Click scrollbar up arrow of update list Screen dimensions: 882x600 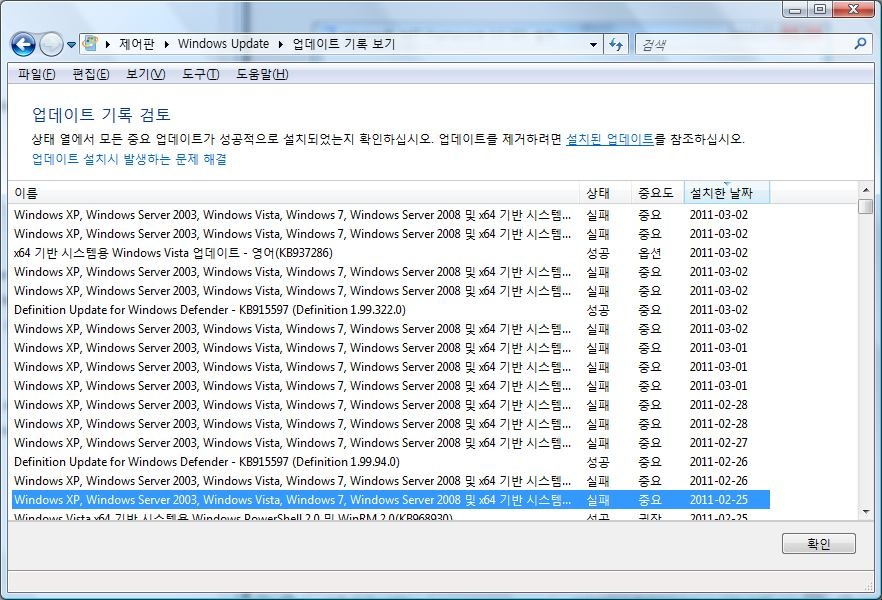tap(866, 190)
